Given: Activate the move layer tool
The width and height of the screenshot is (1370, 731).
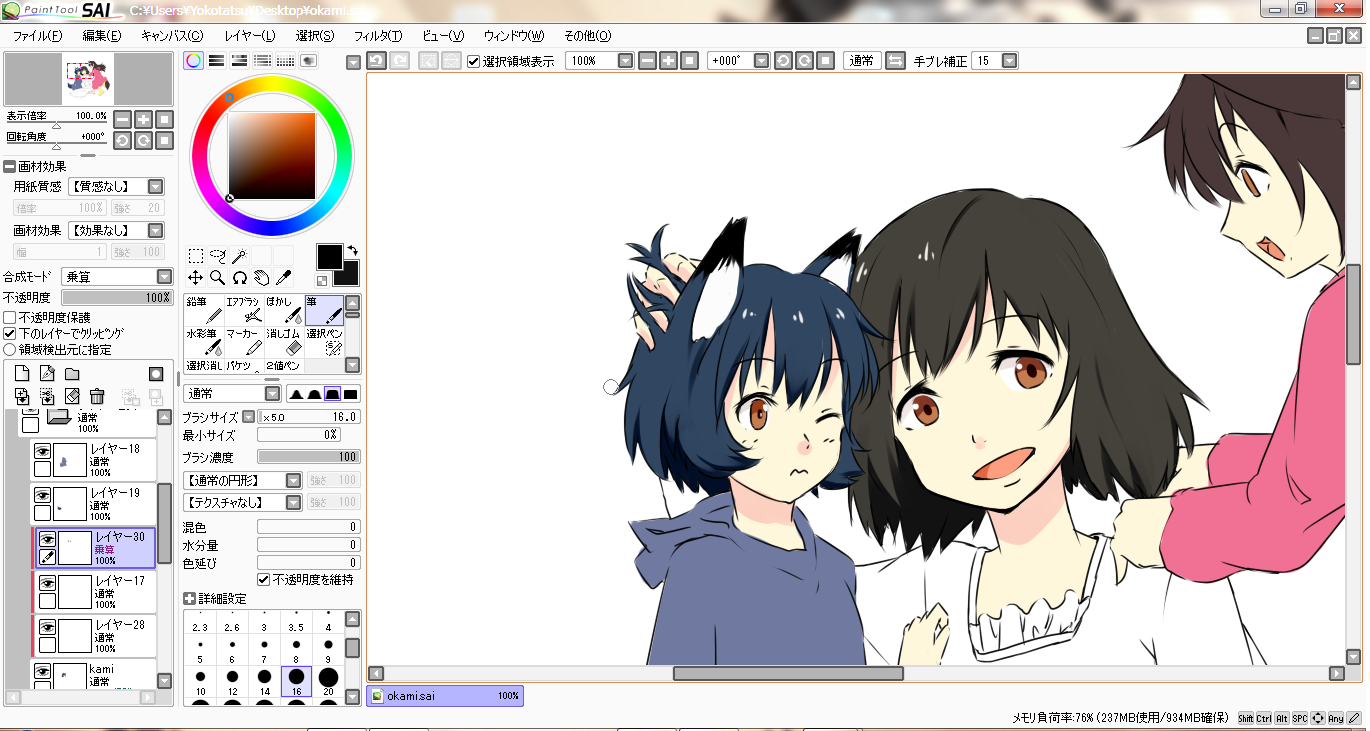Looking at the screenshot, I should click(196, 278).
